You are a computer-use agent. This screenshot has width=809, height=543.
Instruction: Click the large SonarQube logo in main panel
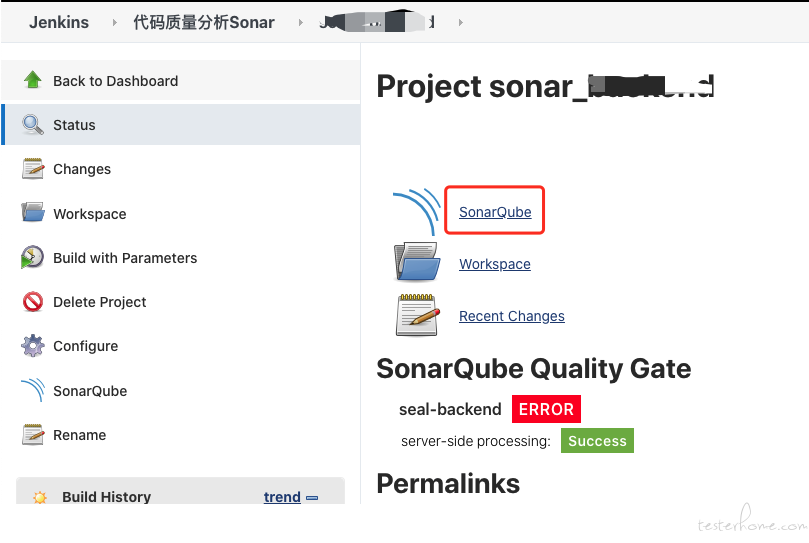(416, 212)
